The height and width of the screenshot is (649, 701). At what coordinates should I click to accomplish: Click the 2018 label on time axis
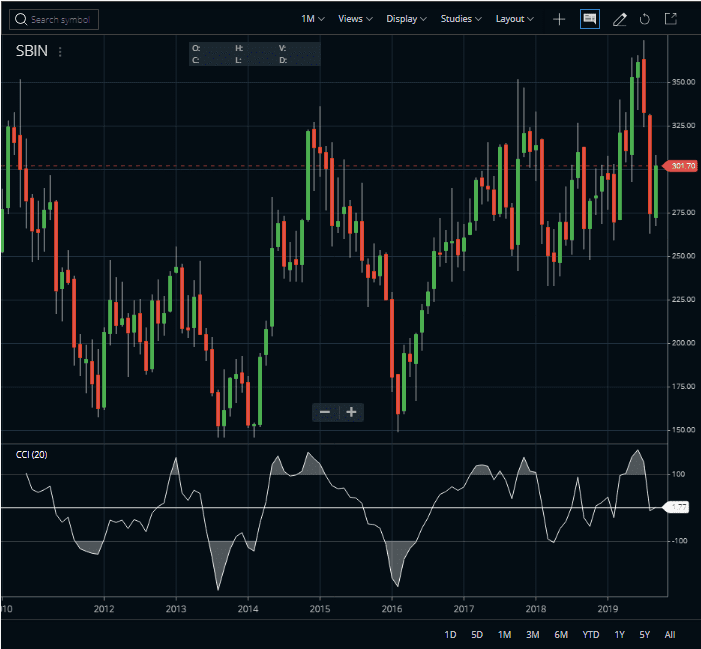536,609
